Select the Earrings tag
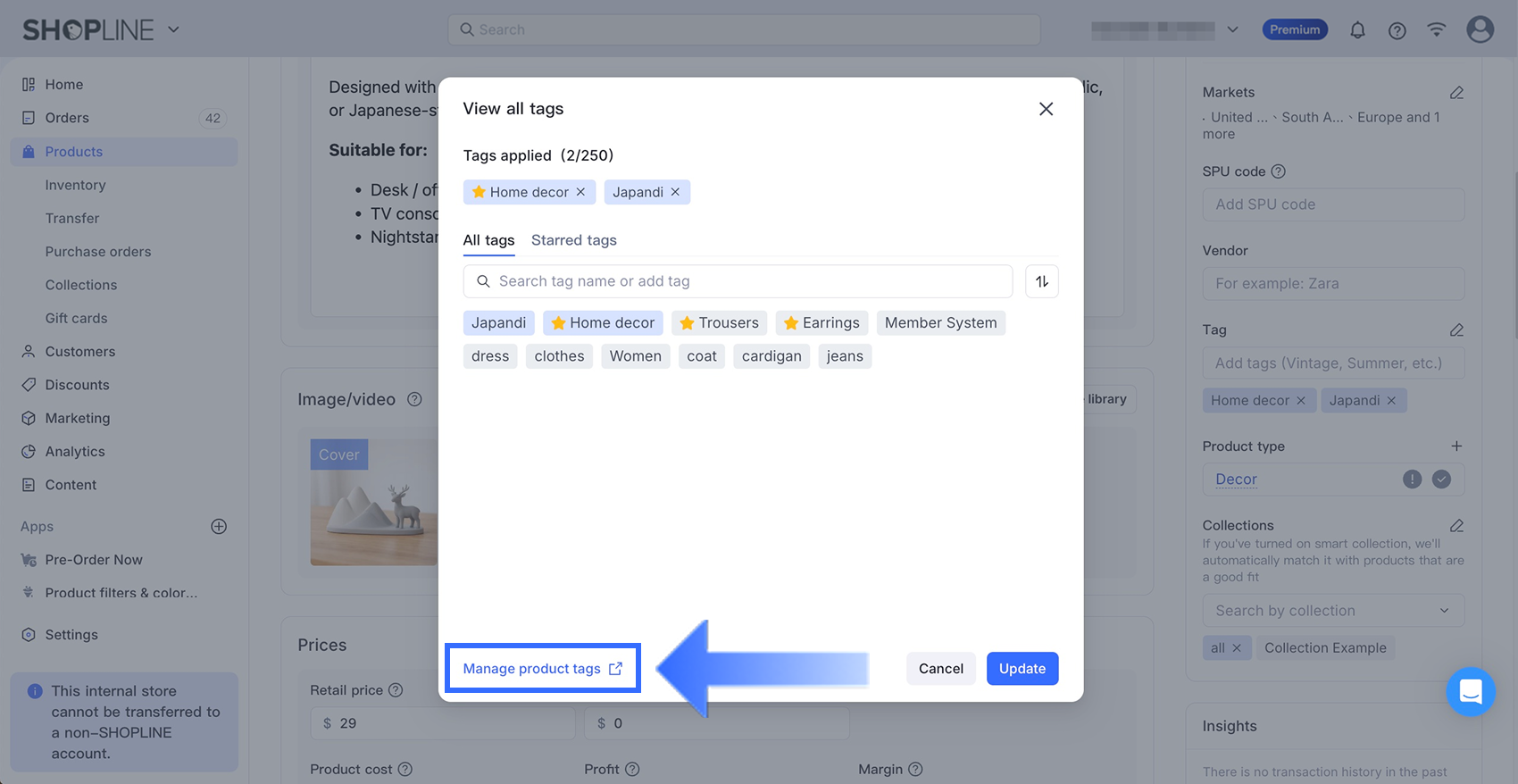This screenshot has width=1518, height=784. [822, 323]
